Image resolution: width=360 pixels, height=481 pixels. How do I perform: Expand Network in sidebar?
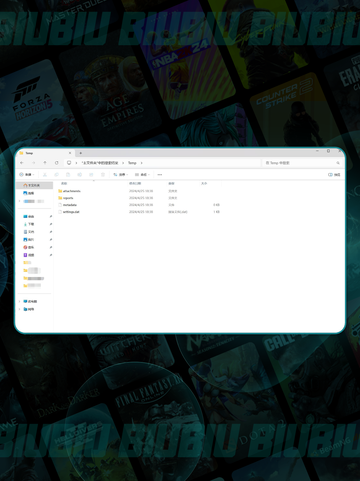(x=20, y=309)
